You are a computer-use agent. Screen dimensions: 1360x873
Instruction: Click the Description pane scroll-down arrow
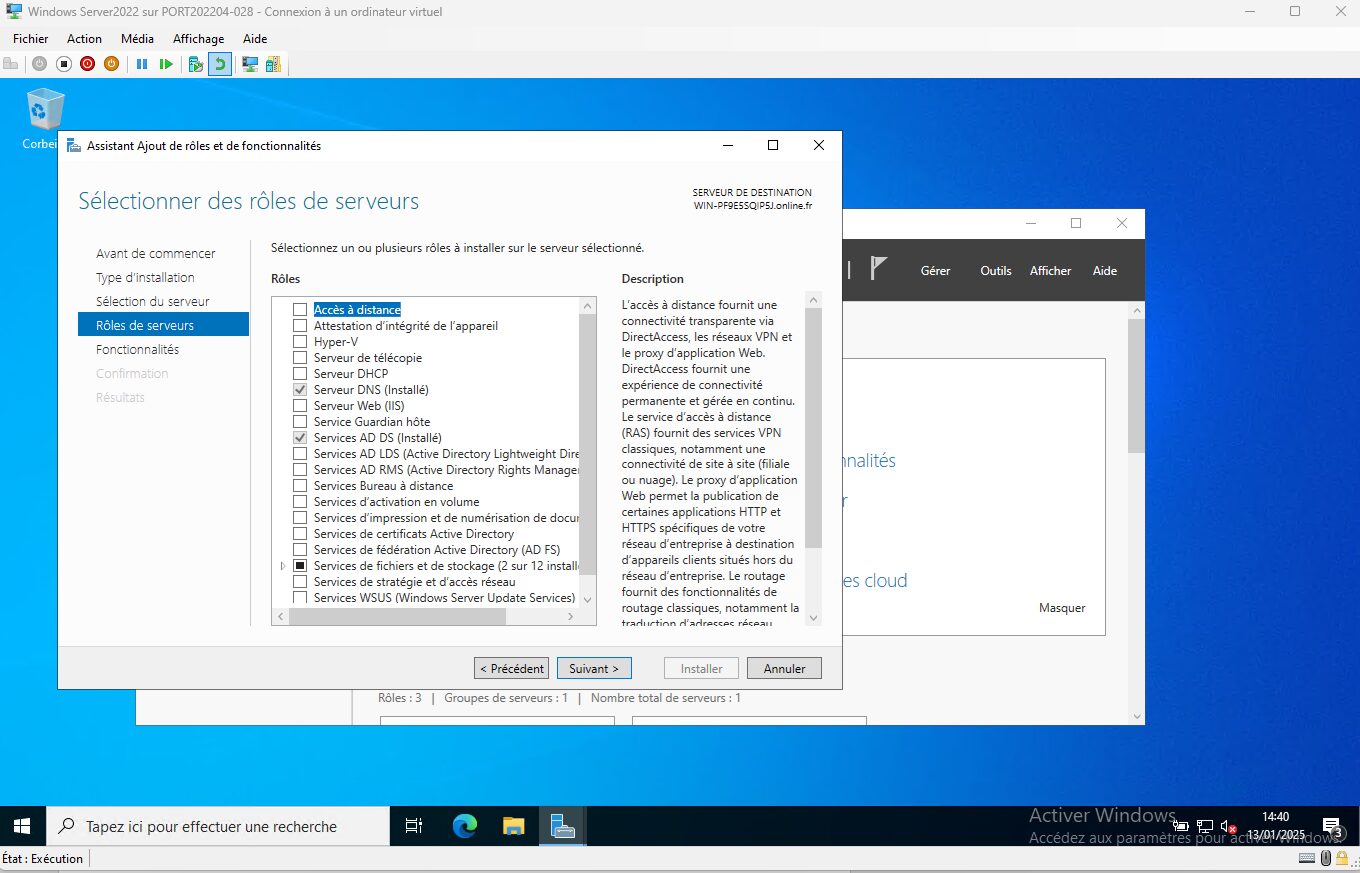[813, 618]
